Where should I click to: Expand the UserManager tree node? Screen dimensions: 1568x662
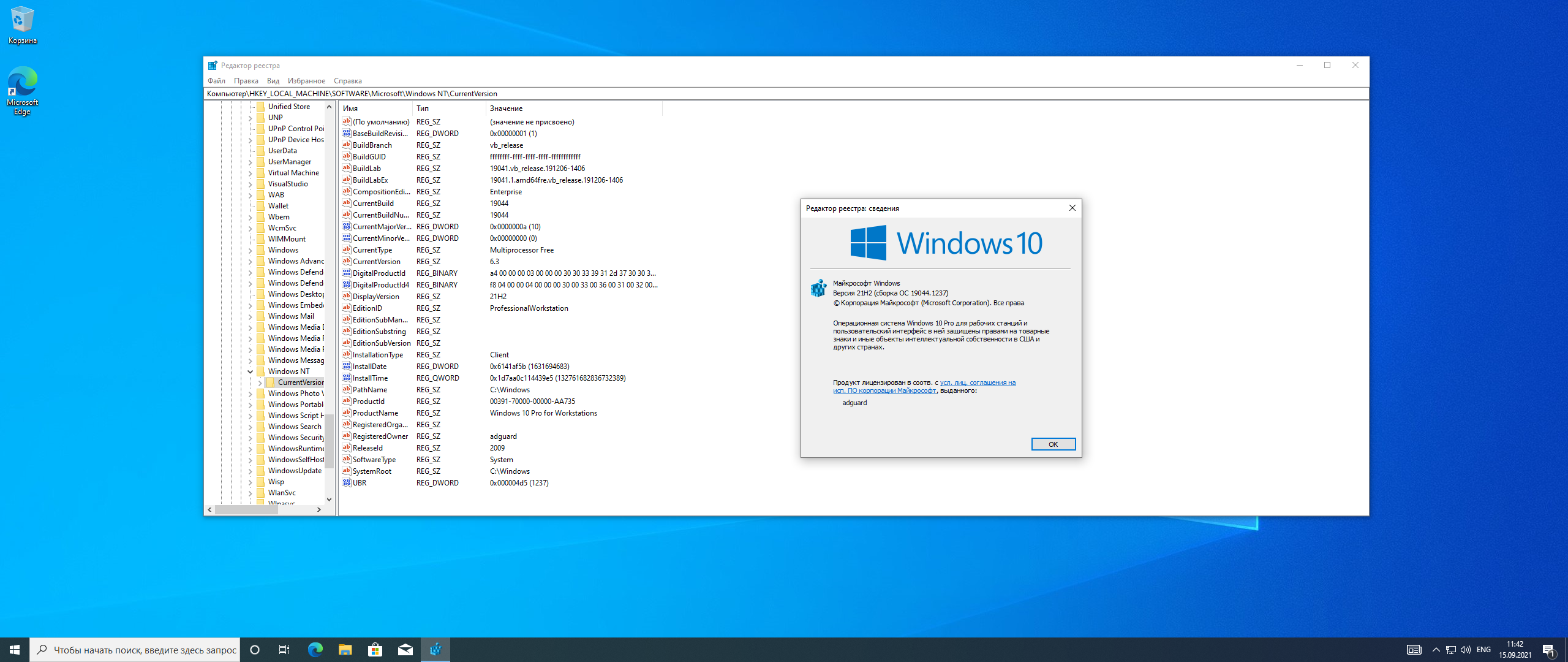(250, 162)
